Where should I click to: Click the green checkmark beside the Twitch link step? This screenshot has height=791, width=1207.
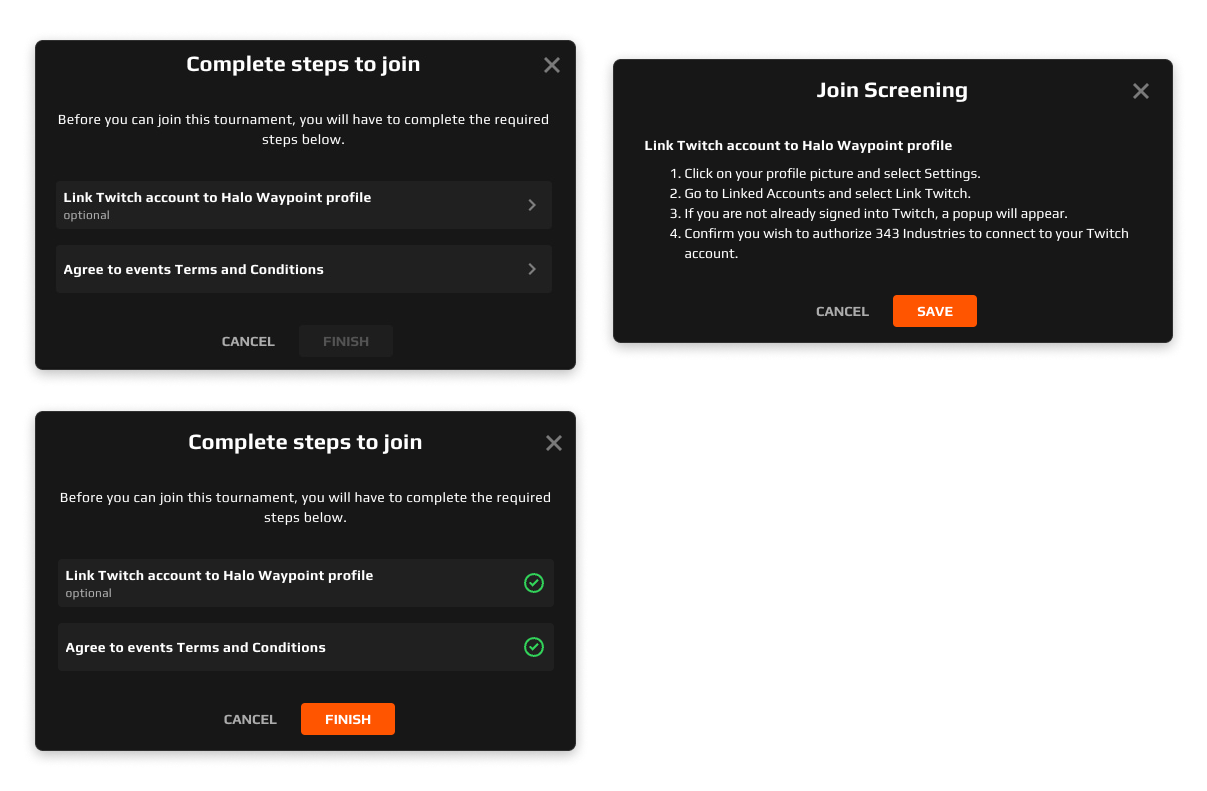533,583
